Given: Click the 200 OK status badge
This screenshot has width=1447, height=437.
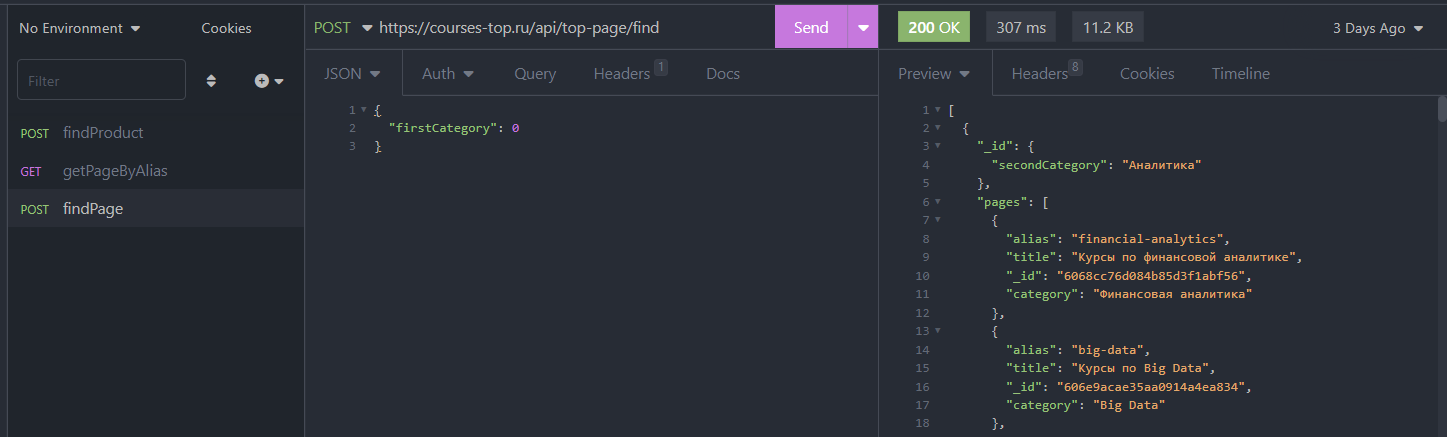Looking at the screenshot, I should (934, 28).
